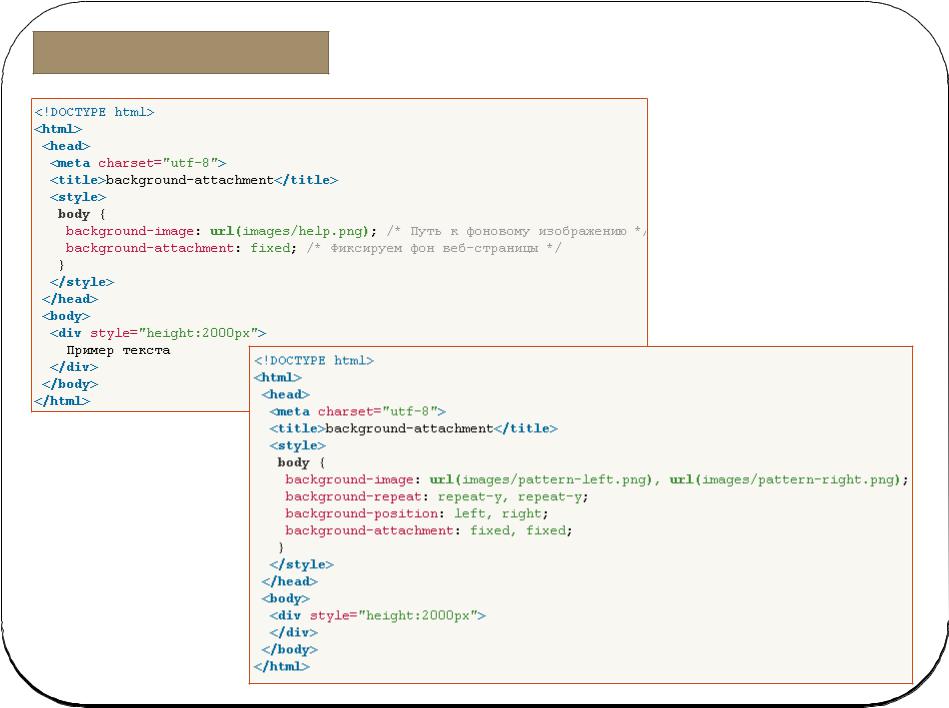Select 'background-image' property in help.png code block
Screen dimensions: 949x708
click(130, 231)
